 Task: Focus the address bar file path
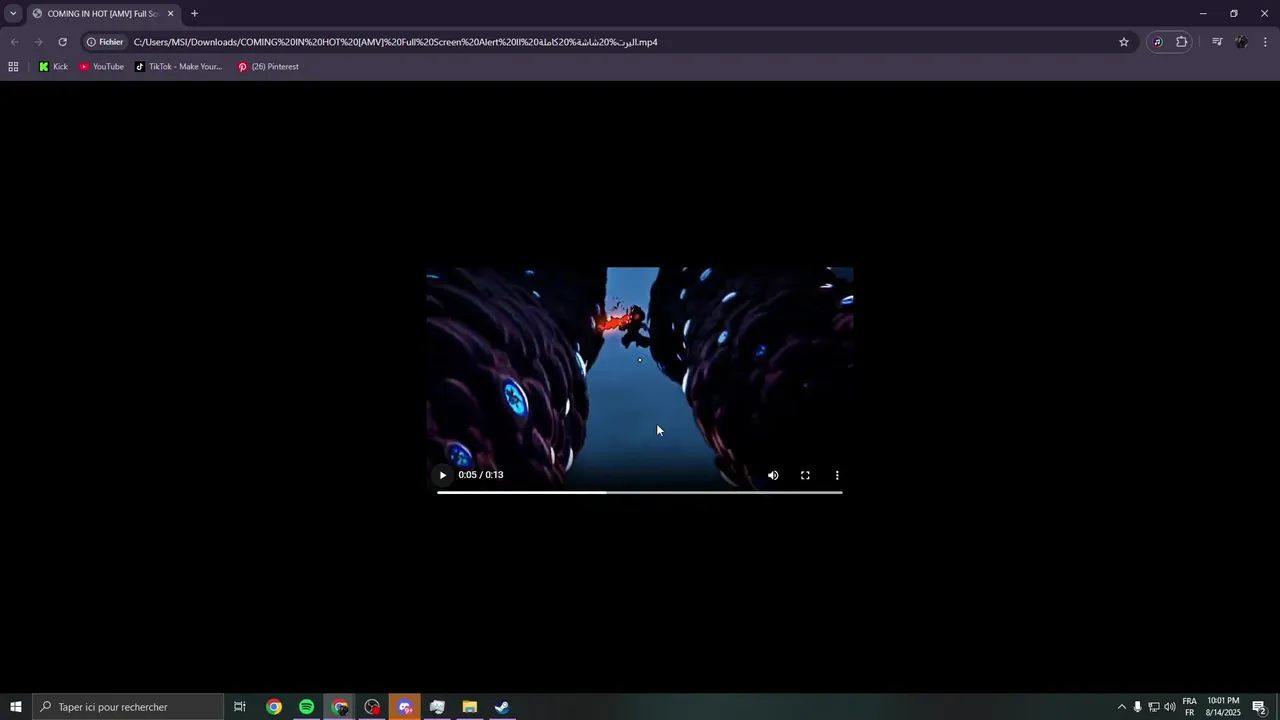[396, 42]
